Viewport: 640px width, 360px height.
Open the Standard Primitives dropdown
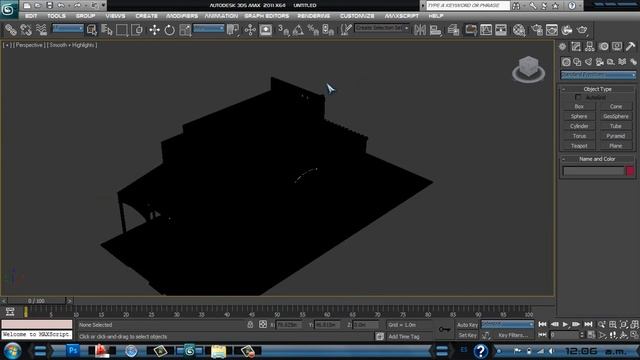598,75
